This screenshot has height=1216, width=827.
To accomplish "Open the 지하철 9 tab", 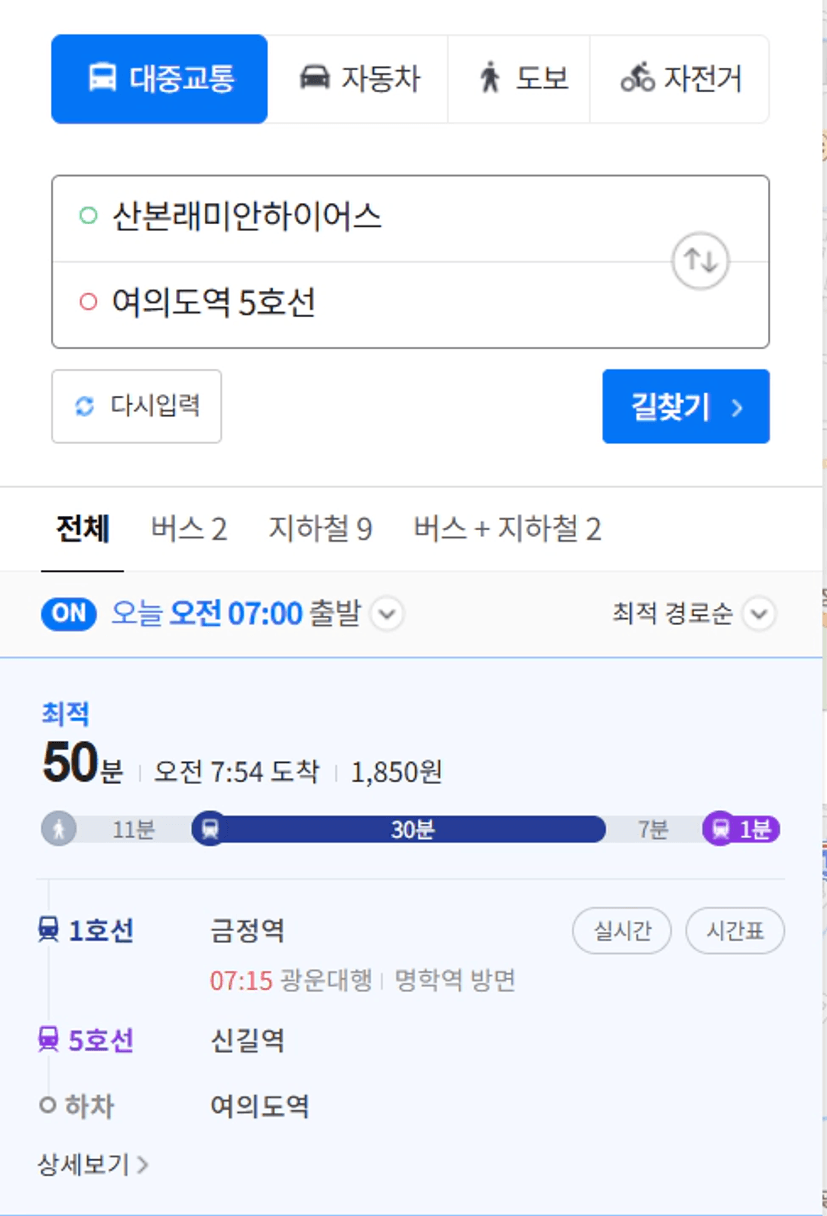I will pos(320,529).
